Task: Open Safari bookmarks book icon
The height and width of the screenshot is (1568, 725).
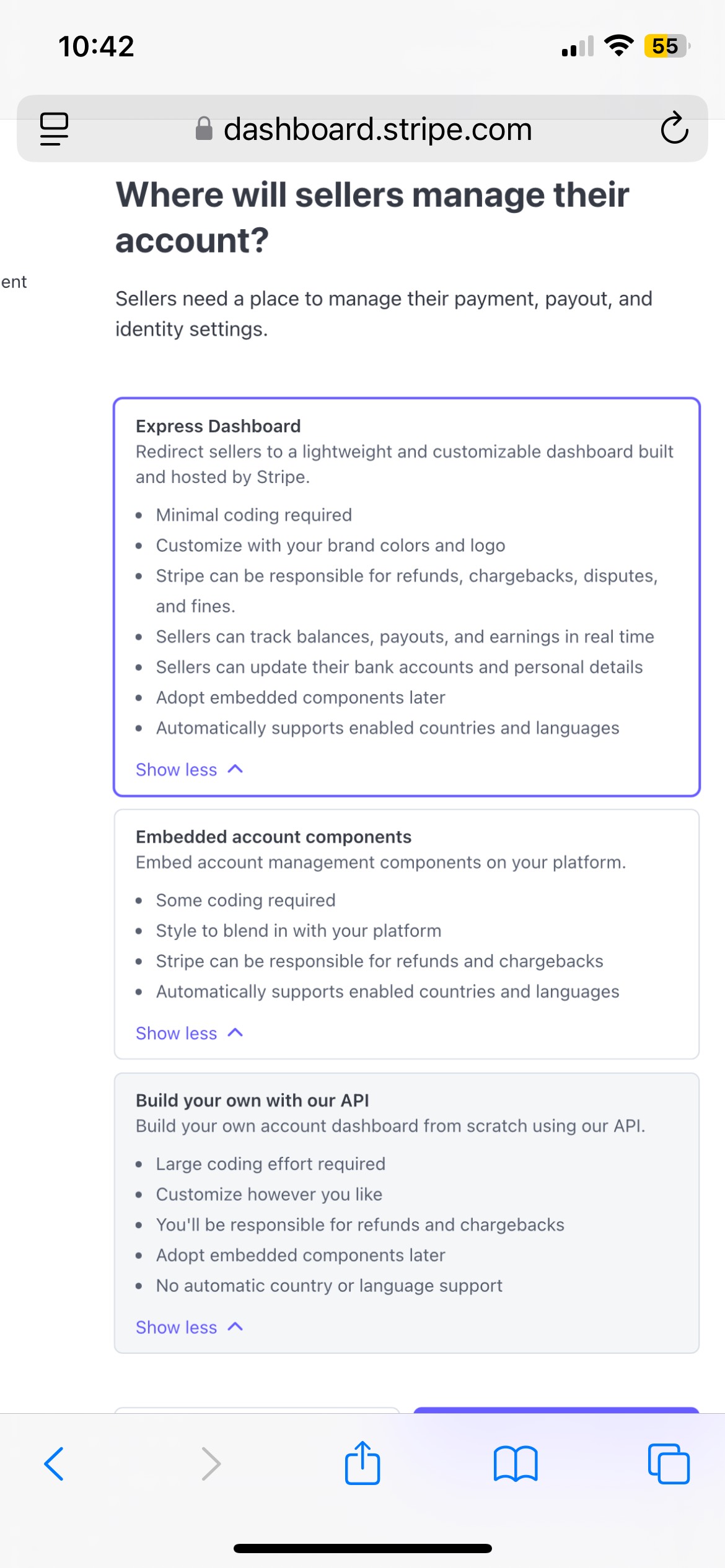Action: [515, 1464]
